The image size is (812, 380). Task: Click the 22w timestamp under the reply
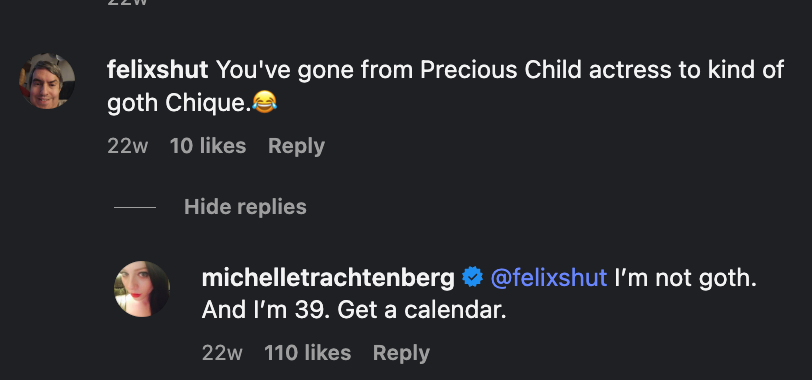(x=222, y=353)
